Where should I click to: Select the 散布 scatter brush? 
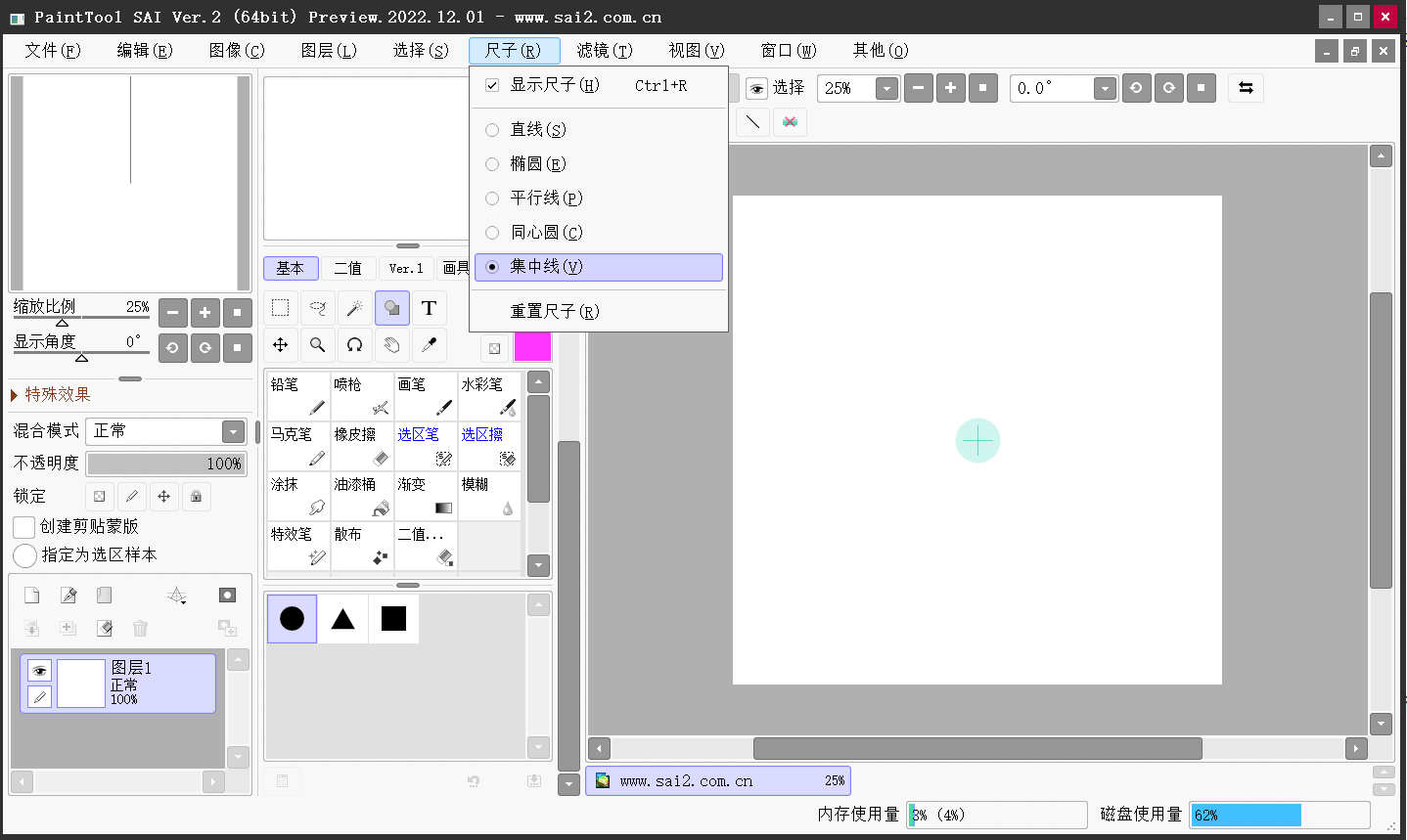pos(362,546)
